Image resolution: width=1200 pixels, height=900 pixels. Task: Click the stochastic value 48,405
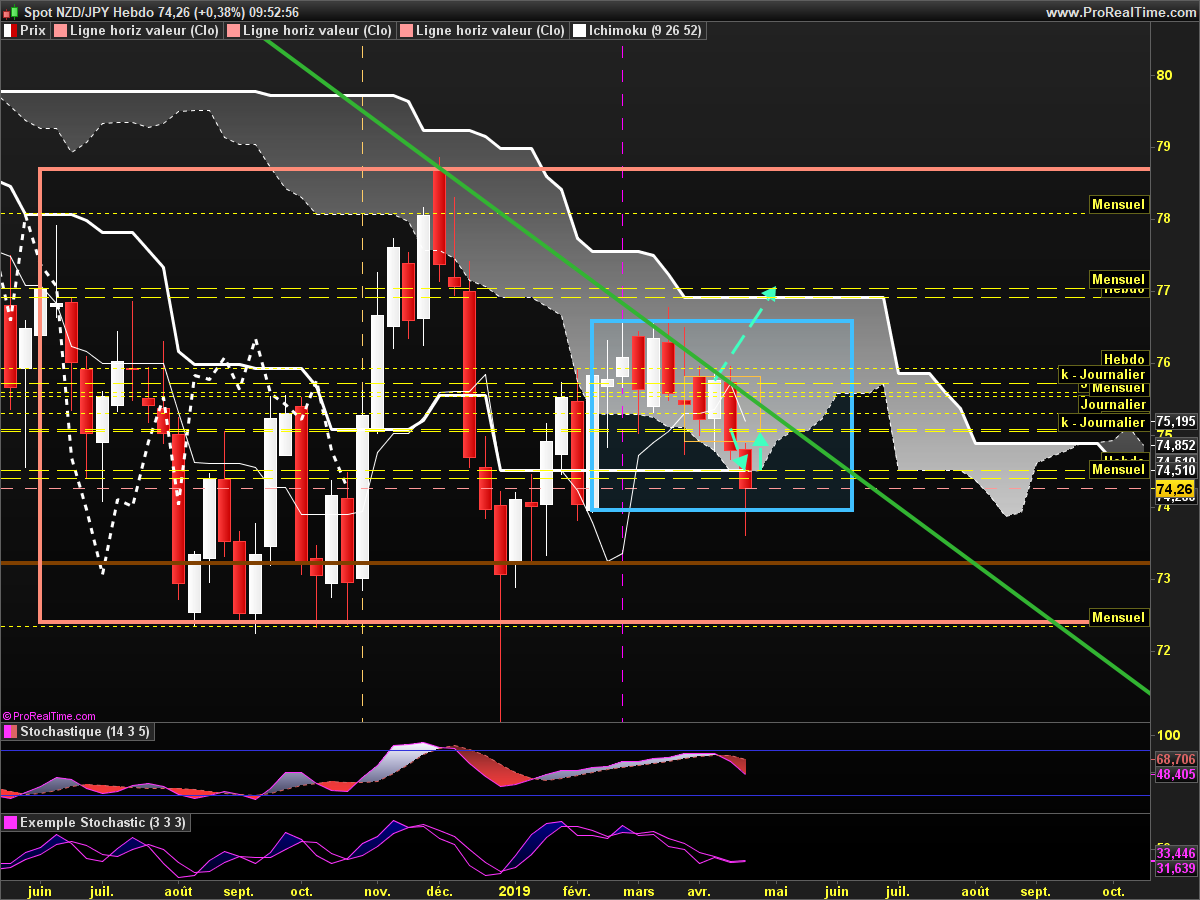1175,774
